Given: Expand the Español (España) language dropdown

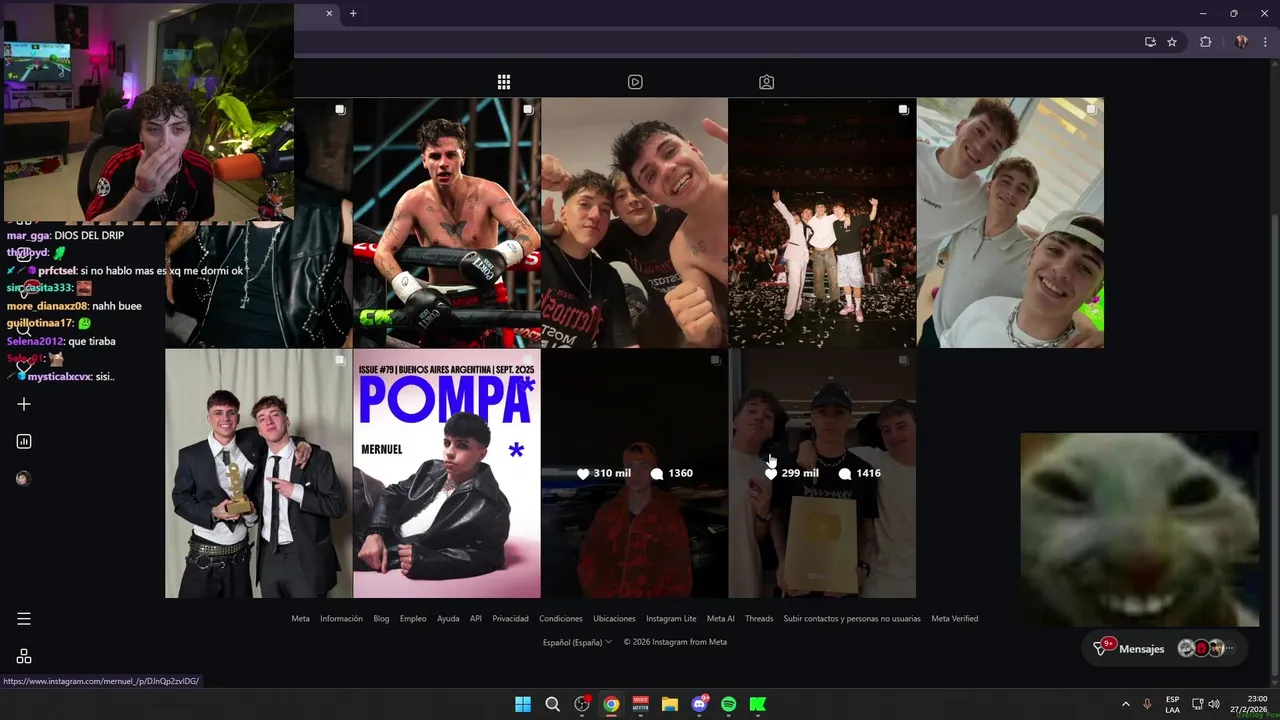Looking at the screenshot, I should 577,642.
